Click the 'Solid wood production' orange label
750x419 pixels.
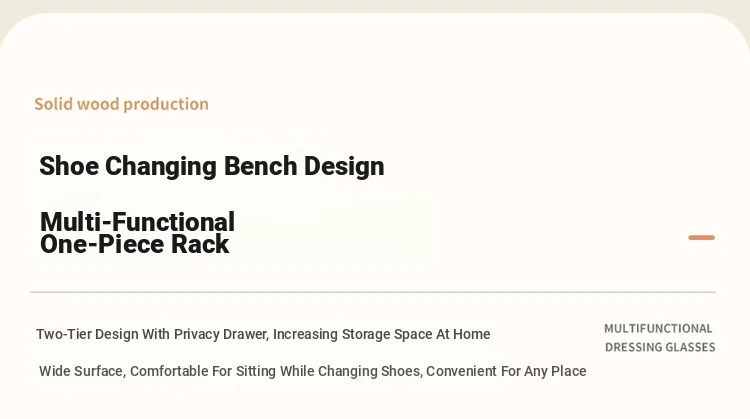121,104
